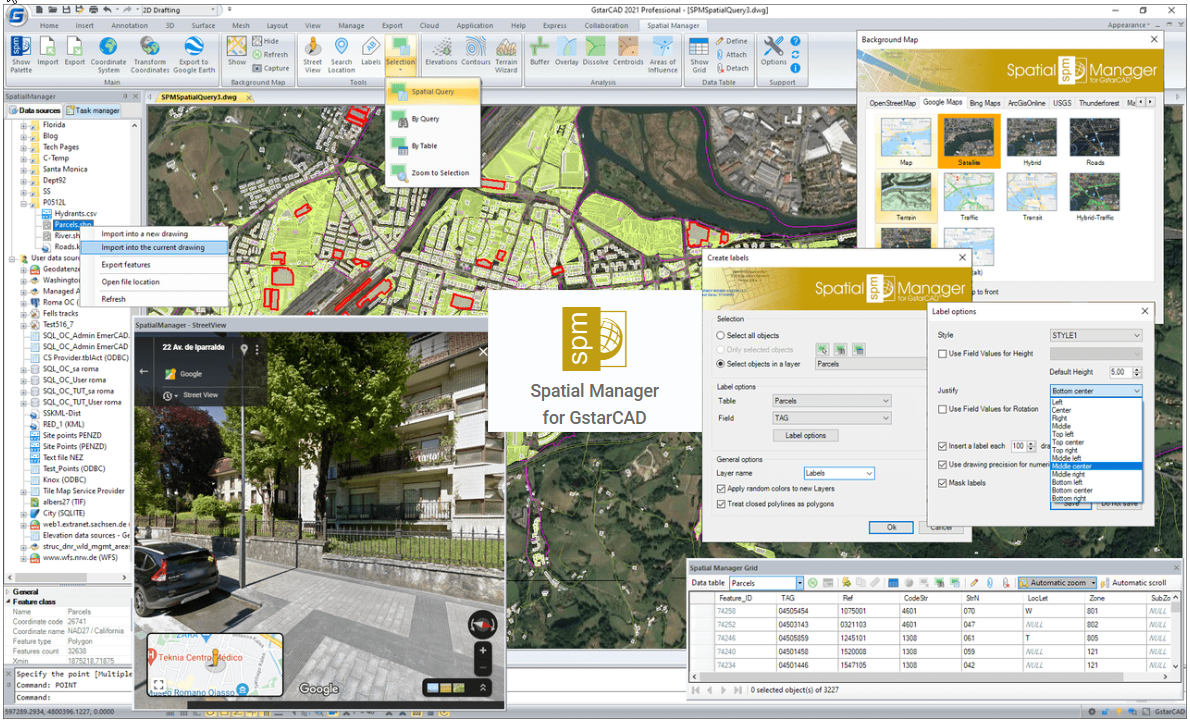Select the Buffer analysis tool
This screenshot has height=722, width=1190.
point(540,53)
